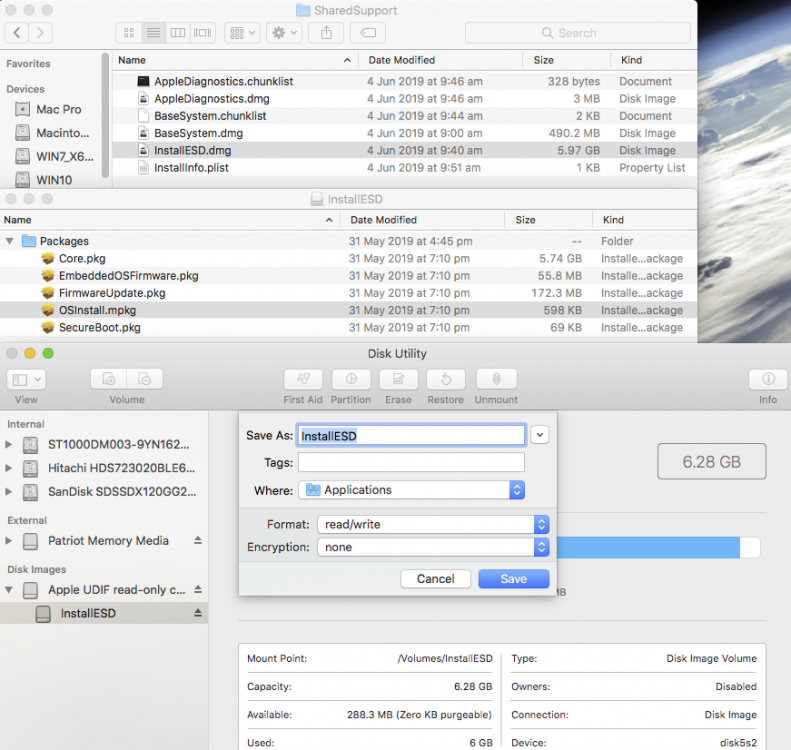Sort SharedSupport list by Date Modified

(440, 60)
